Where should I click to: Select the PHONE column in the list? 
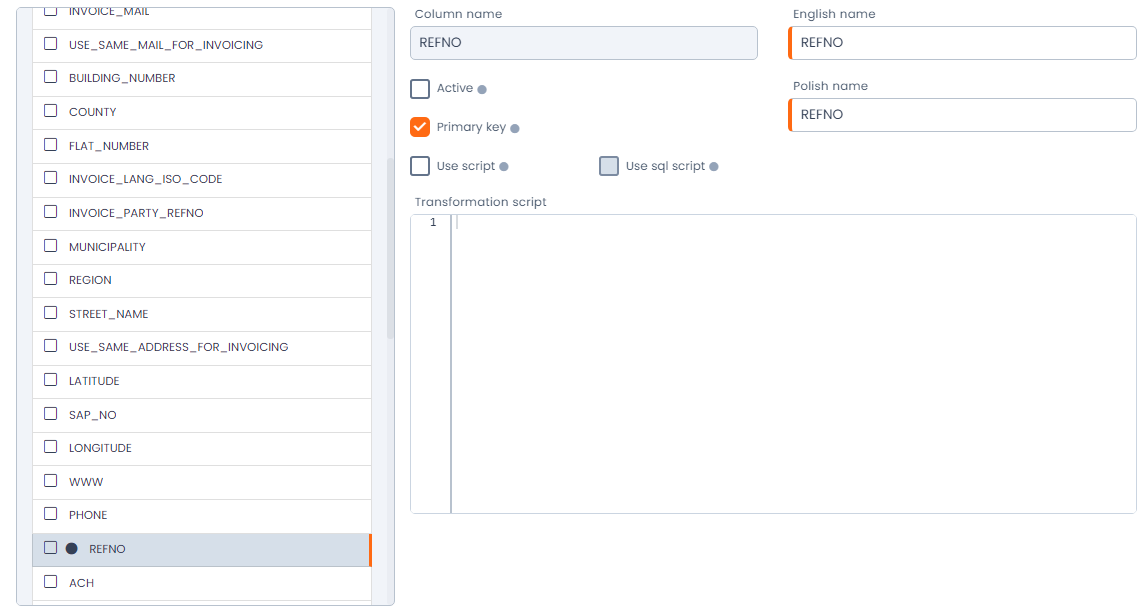[x=88, y=515]
